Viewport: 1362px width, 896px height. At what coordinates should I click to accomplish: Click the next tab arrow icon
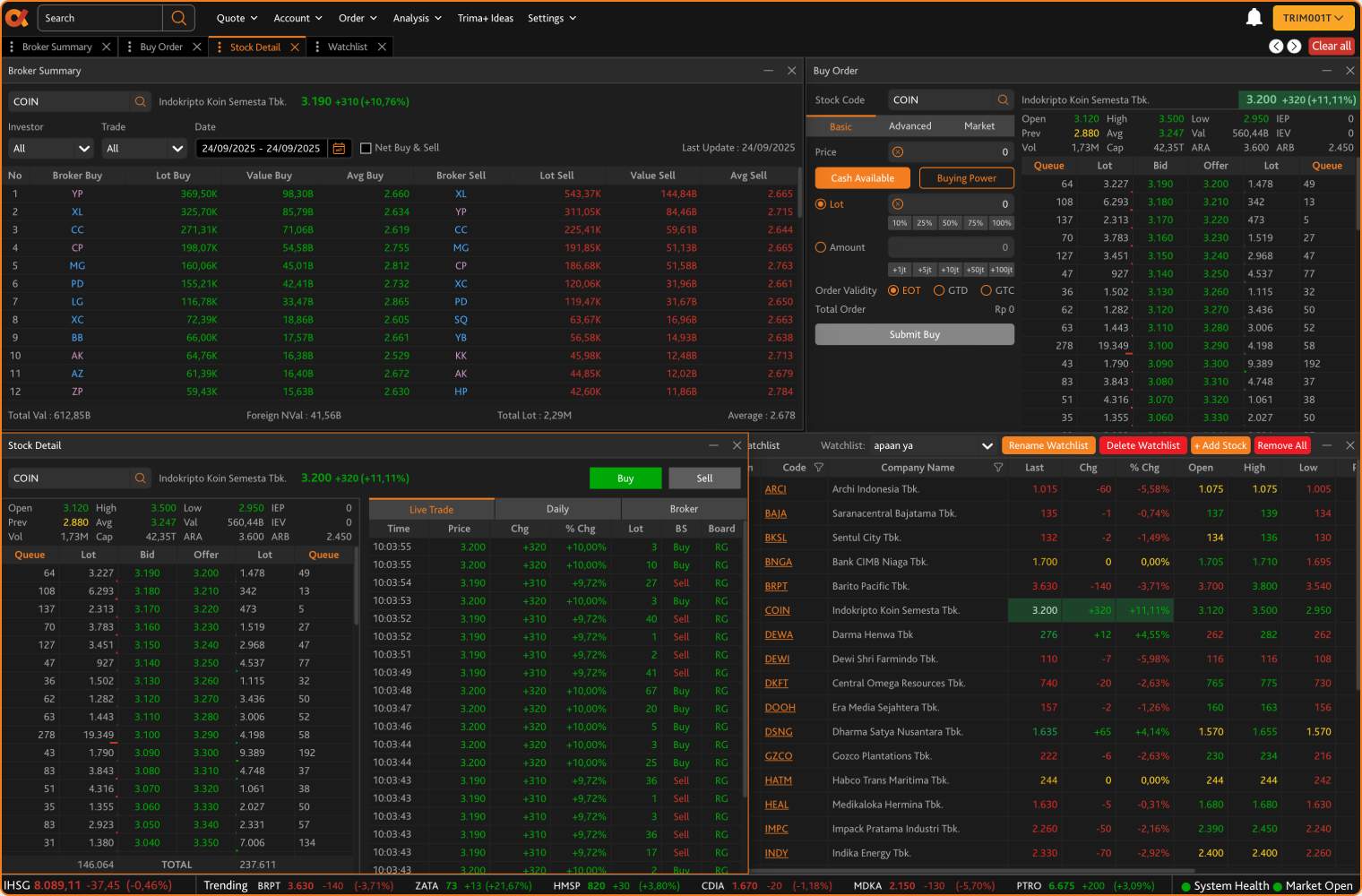pos(1294,47)
